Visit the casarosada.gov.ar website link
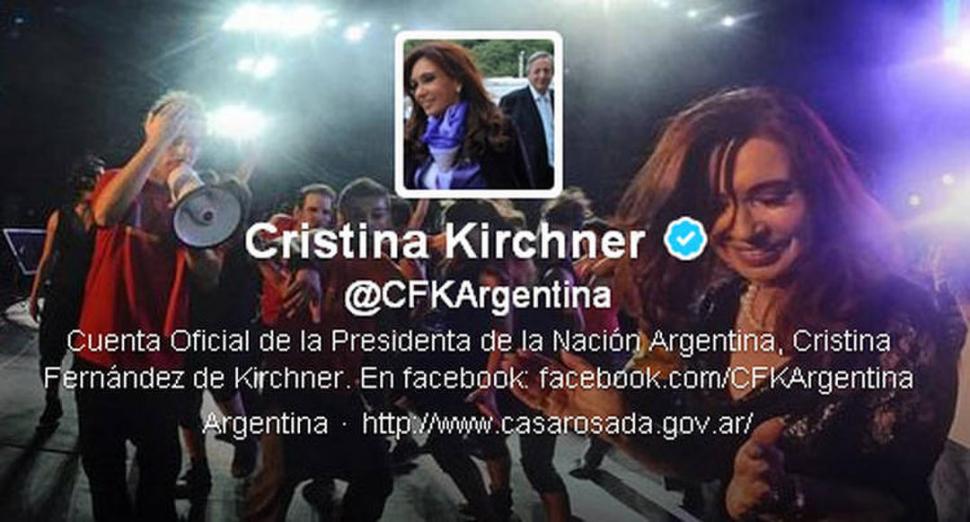Viewport: 970px width, 522px height. pyautogui.click(x=557, y=424)
